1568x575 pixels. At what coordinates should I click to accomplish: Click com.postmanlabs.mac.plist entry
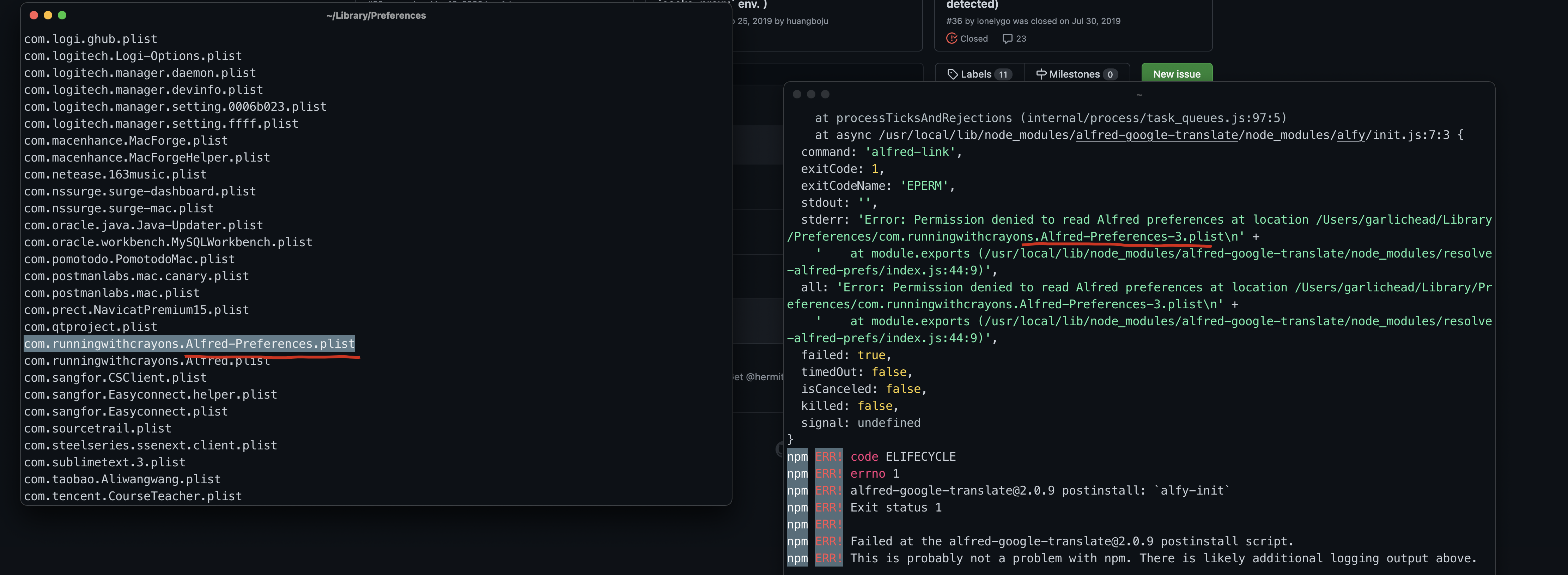click(111, 293)
